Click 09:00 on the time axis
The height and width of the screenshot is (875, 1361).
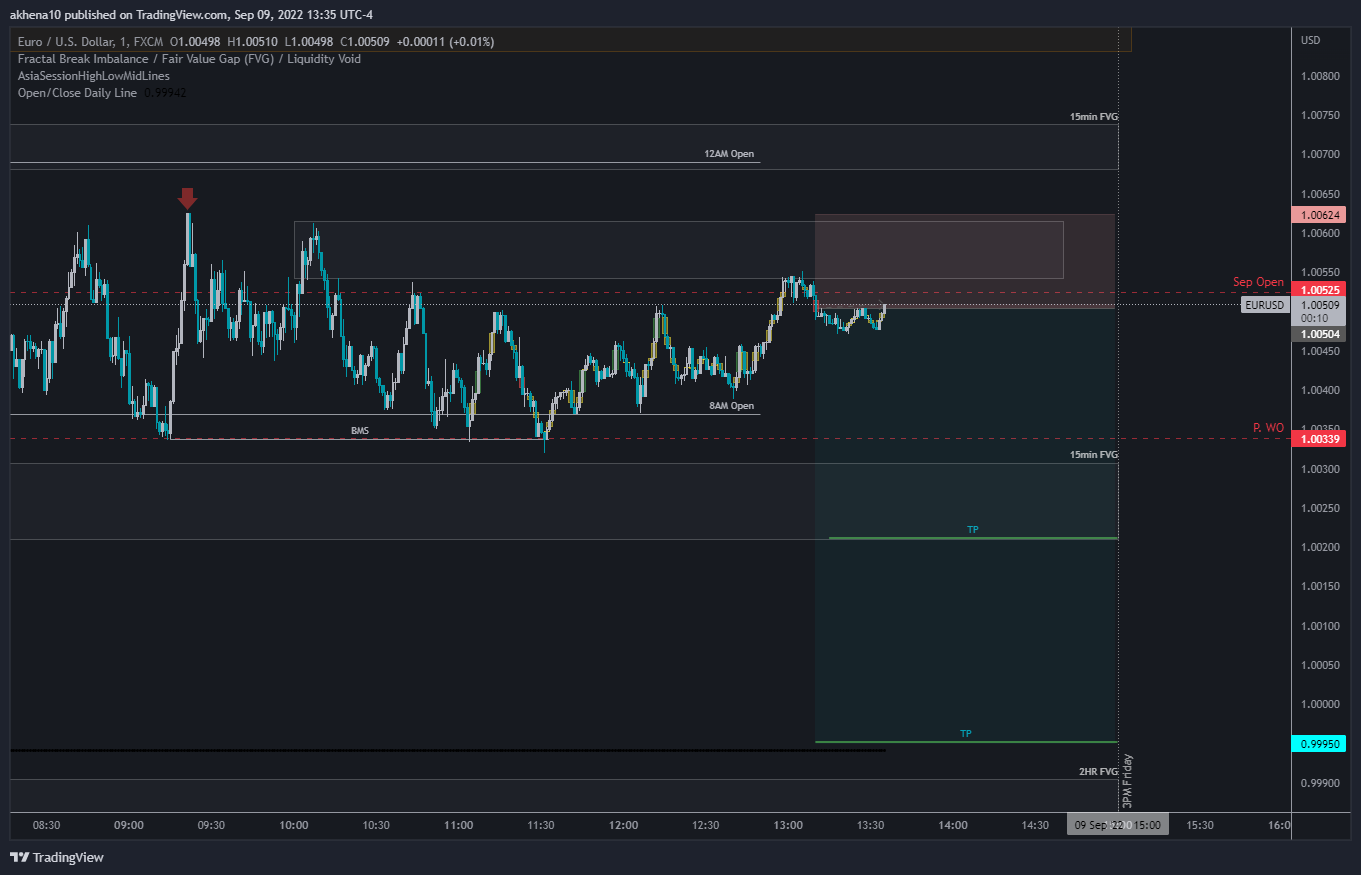click(x=129, y=825)
